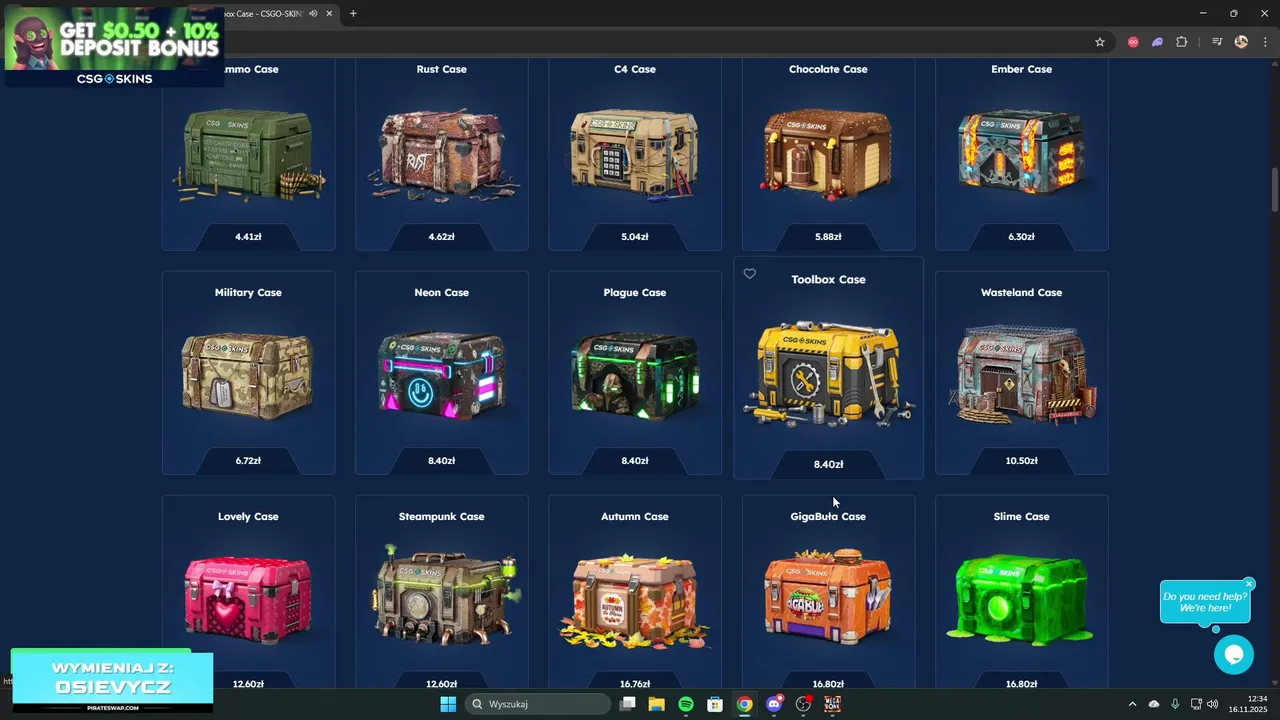Select the 6.72zł price under Military Case
Image resolution: width=1280 pixels, height=720 pixels.
(248, 461)
